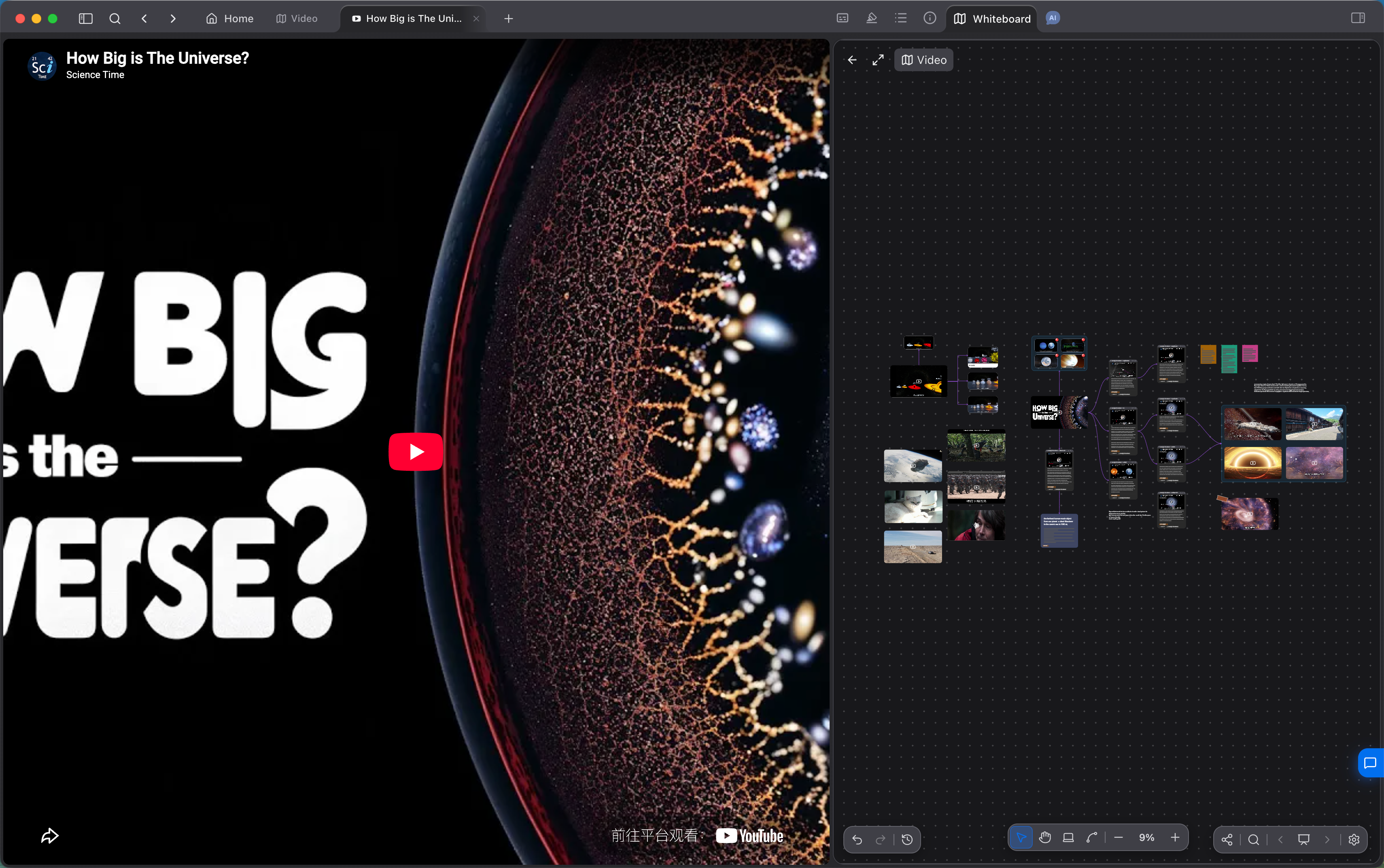
Task: Choose the hand pan tool
Action: (x=1045, y=838)
